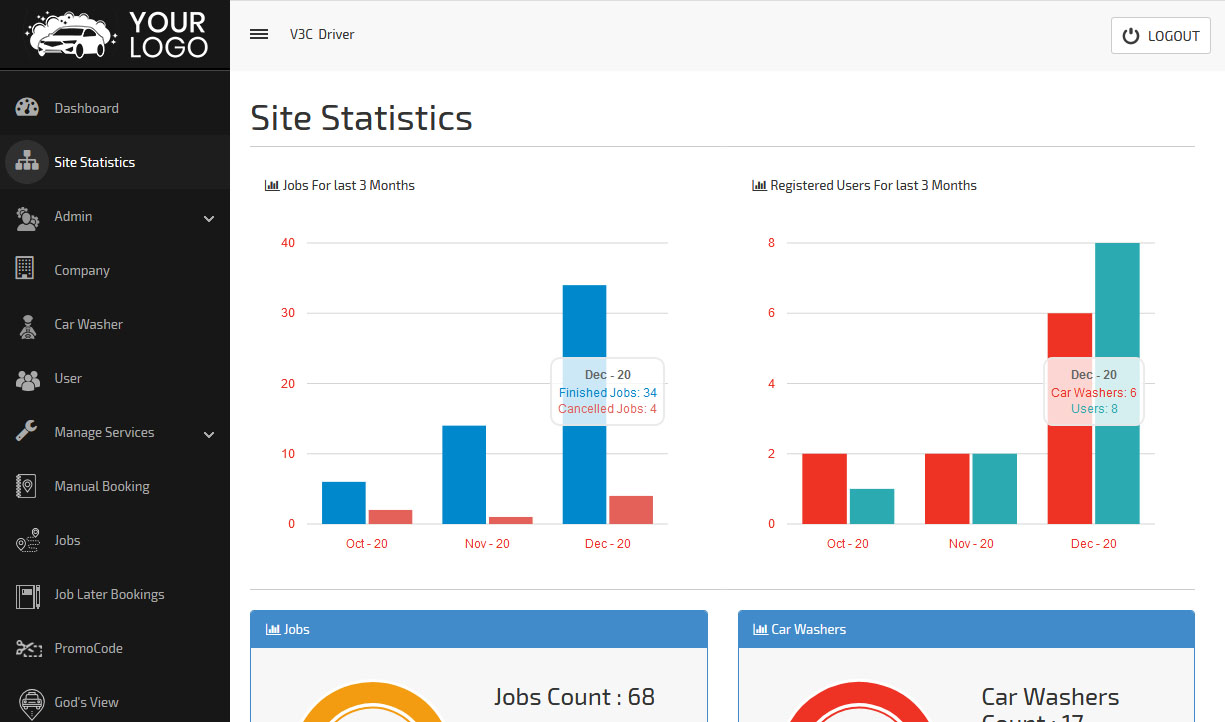The width and height of the screenshot is (1225, 722).
Task: Click the 'Jobs For last 3 Months' title
Action: tap(349, 185)
